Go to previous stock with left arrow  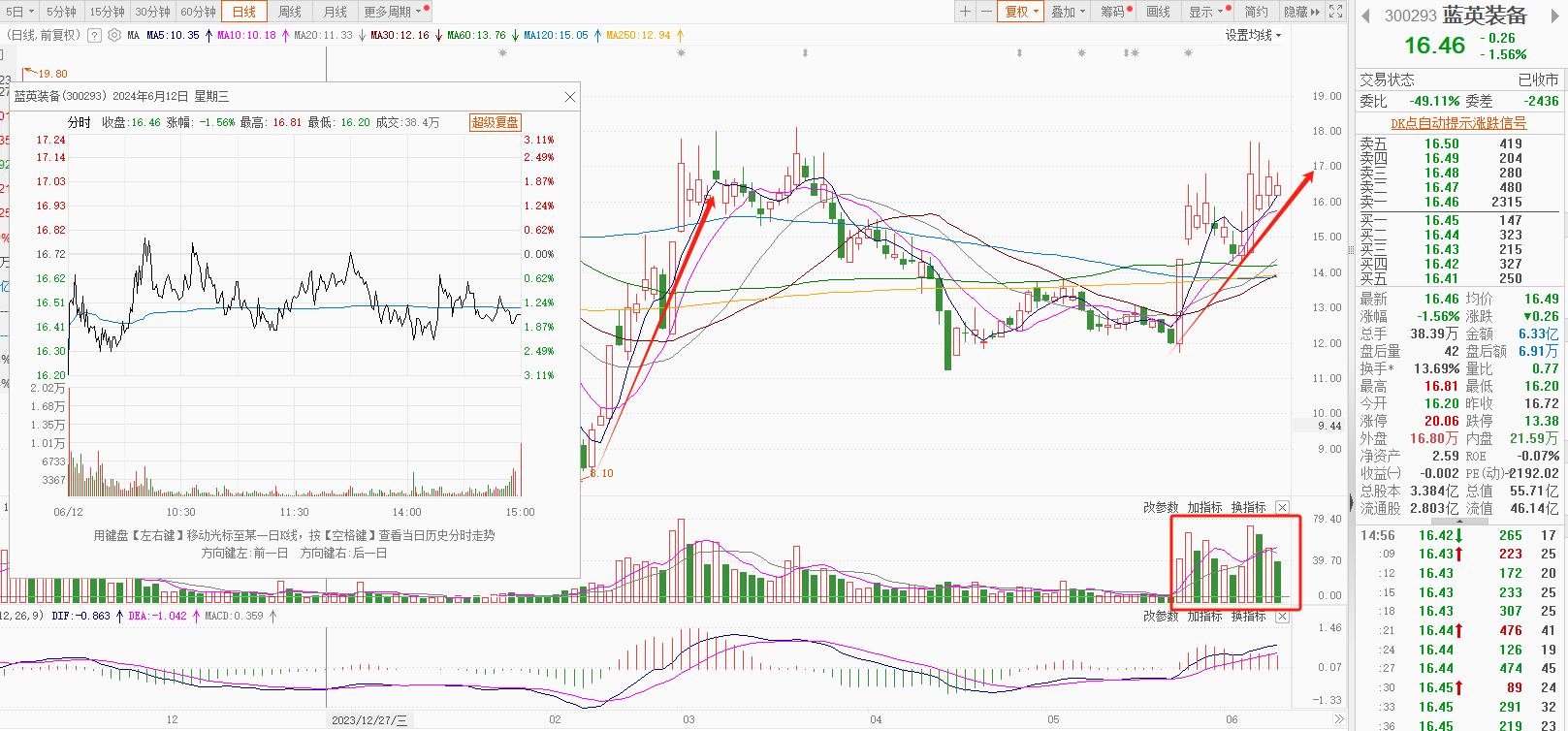click(x=1365, y=16)
